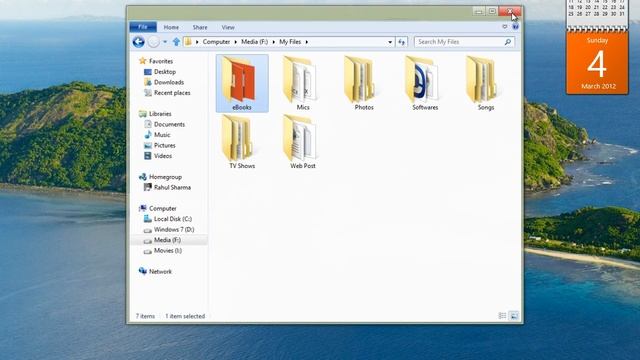Open recent locations dropdown arrow
640x360 pixels.
[165, 42]
